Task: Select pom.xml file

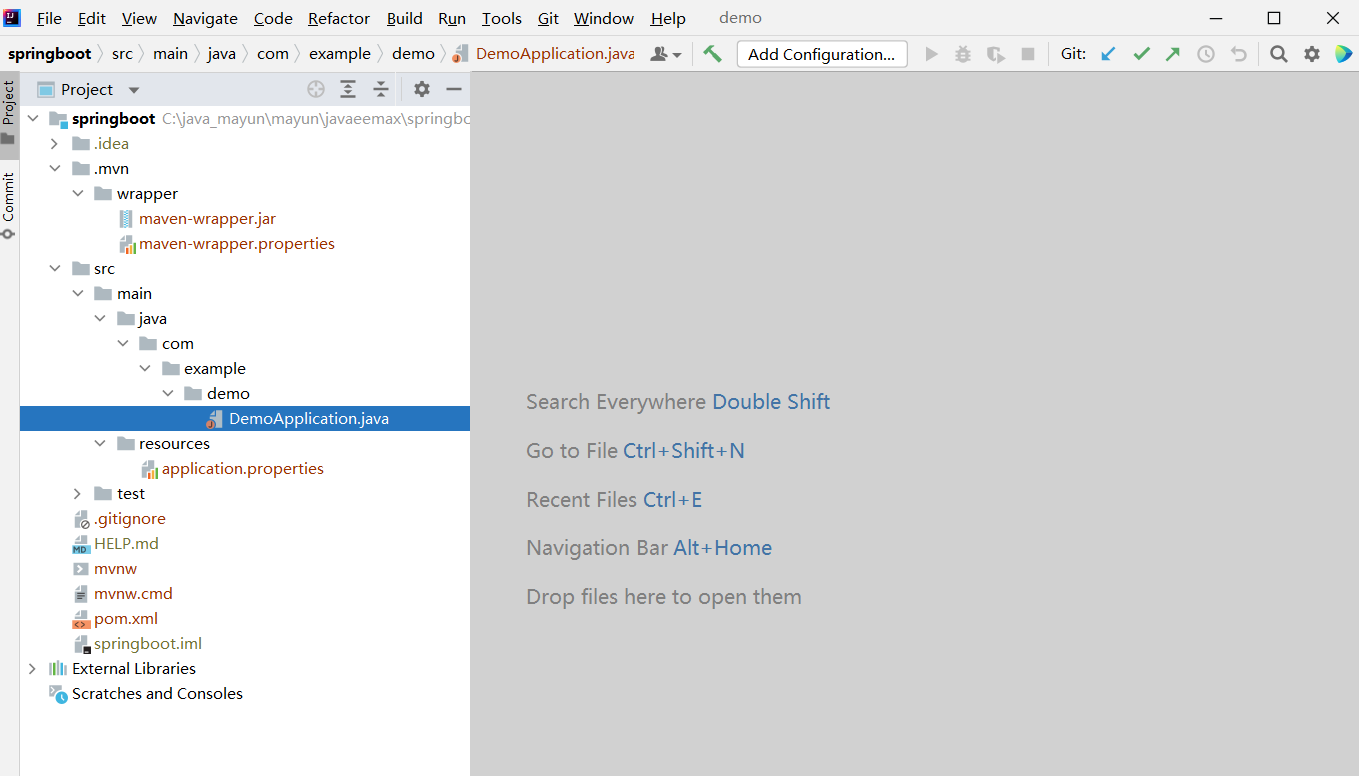Action: tap(126, 619)
